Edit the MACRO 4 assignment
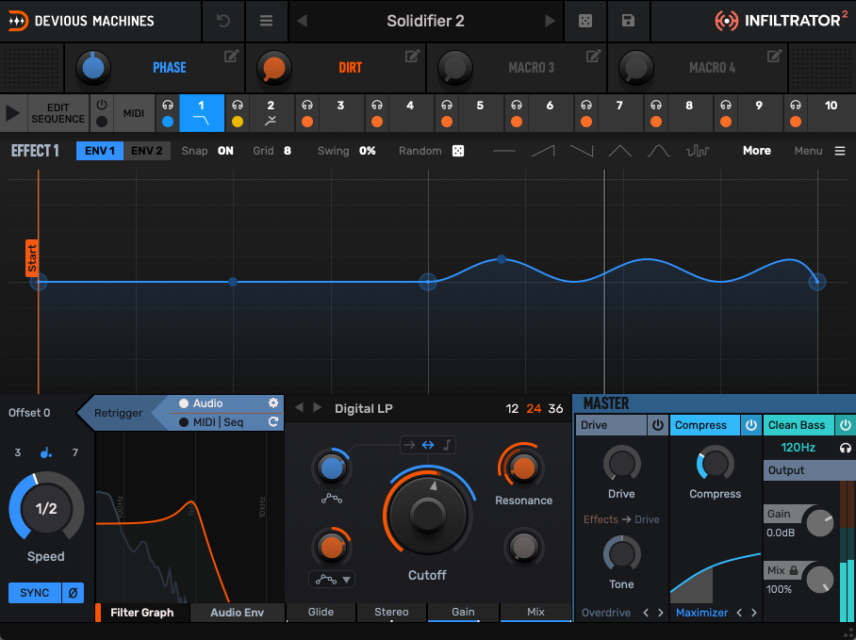 pyautogui.click(x=774, y=56)
